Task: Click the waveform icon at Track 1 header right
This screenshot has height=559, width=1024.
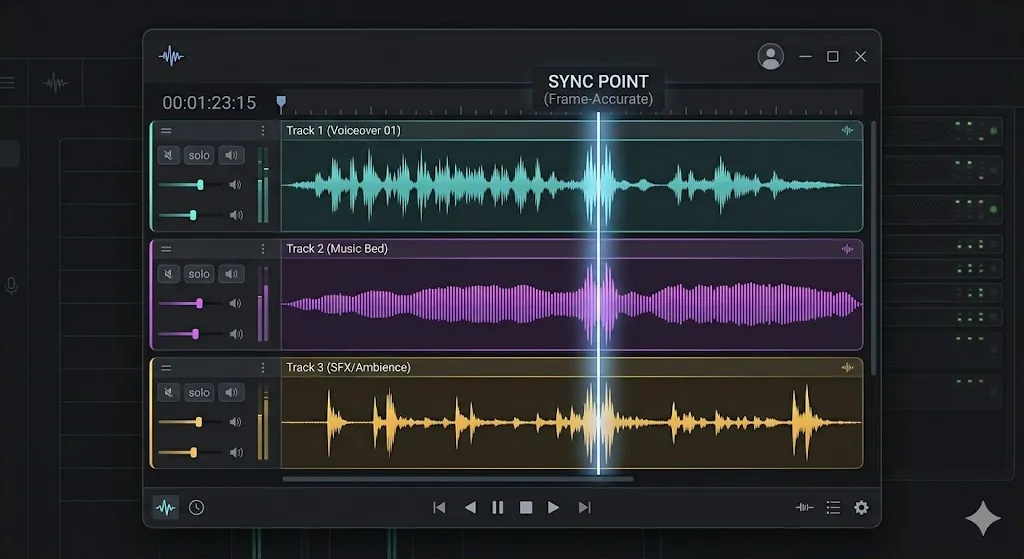Action: (x=848, y=131)
